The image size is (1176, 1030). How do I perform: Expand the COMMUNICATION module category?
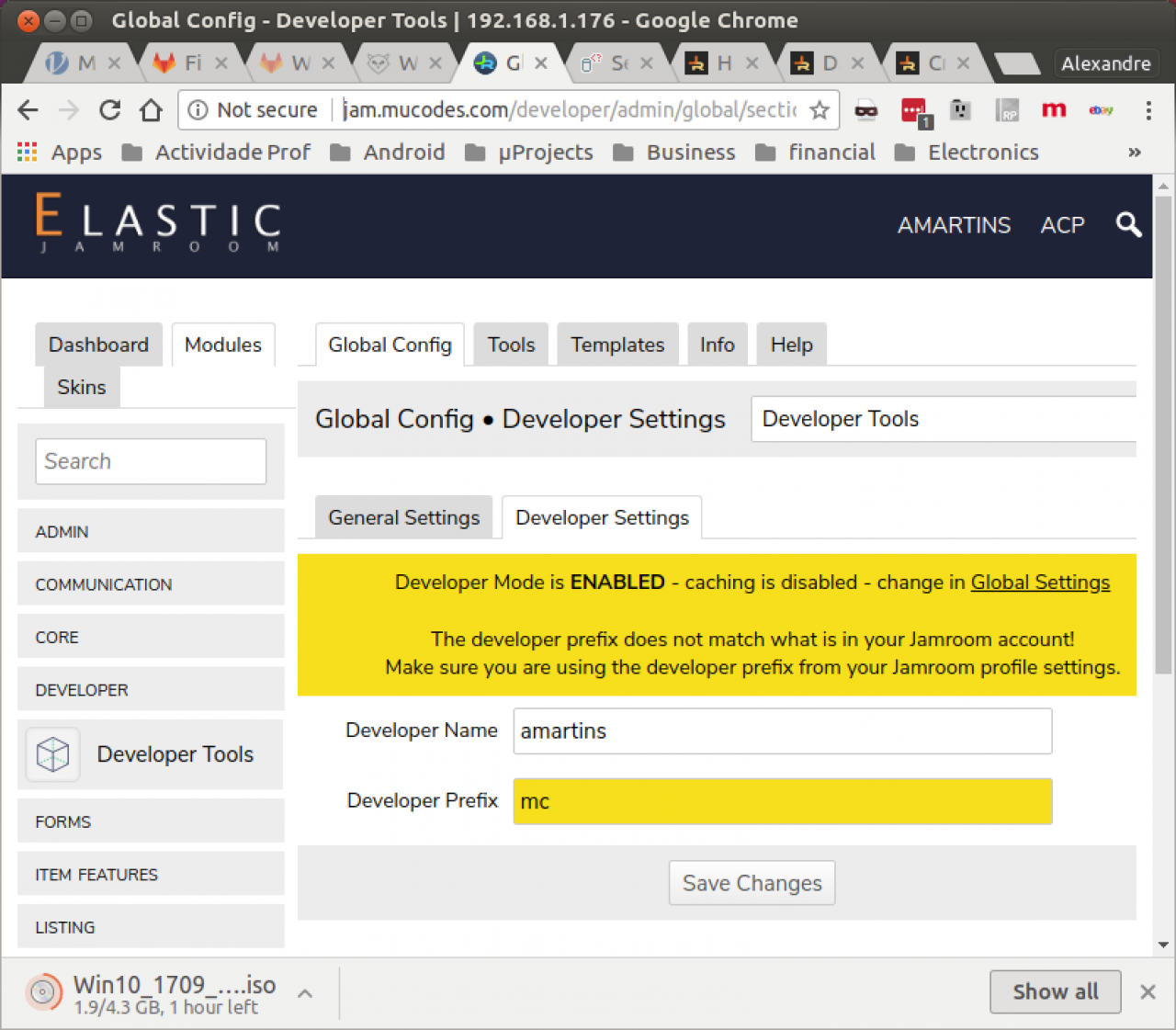coord(151,584)
